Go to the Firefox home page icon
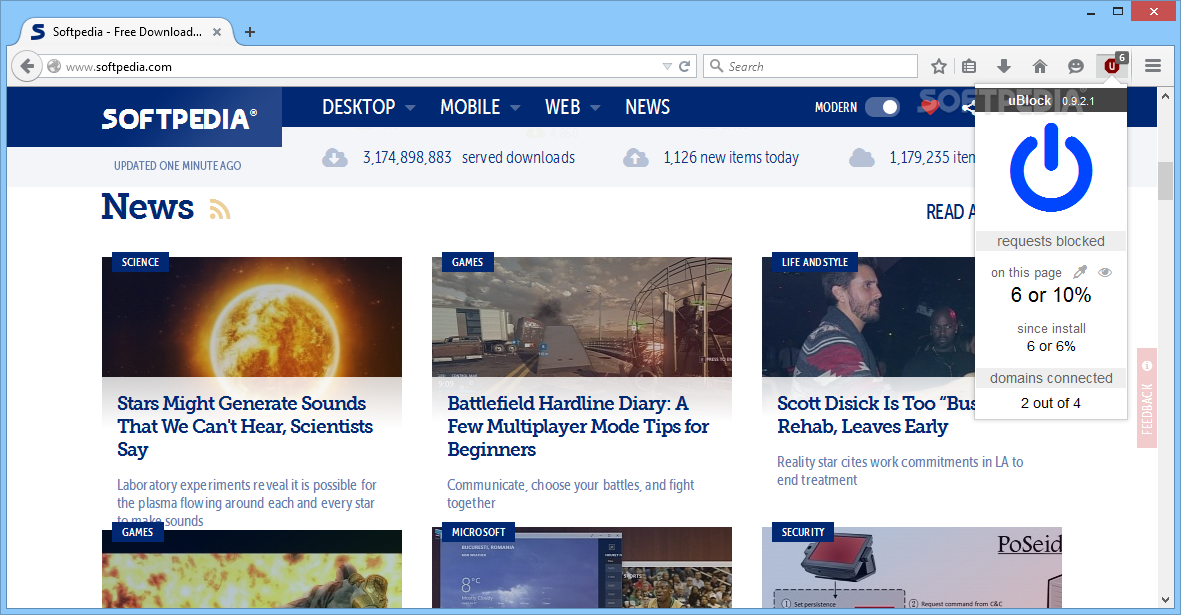This screenshot has height=615, width=1181. coord(1040,66)
